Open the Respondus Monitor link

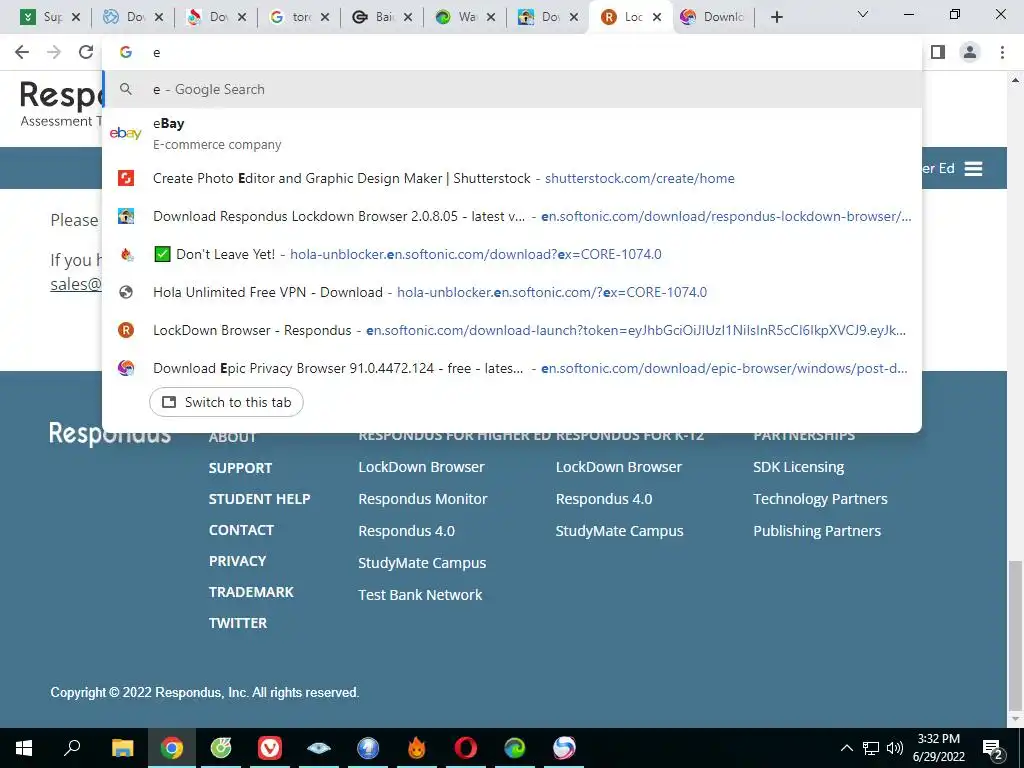click(423, 499)
